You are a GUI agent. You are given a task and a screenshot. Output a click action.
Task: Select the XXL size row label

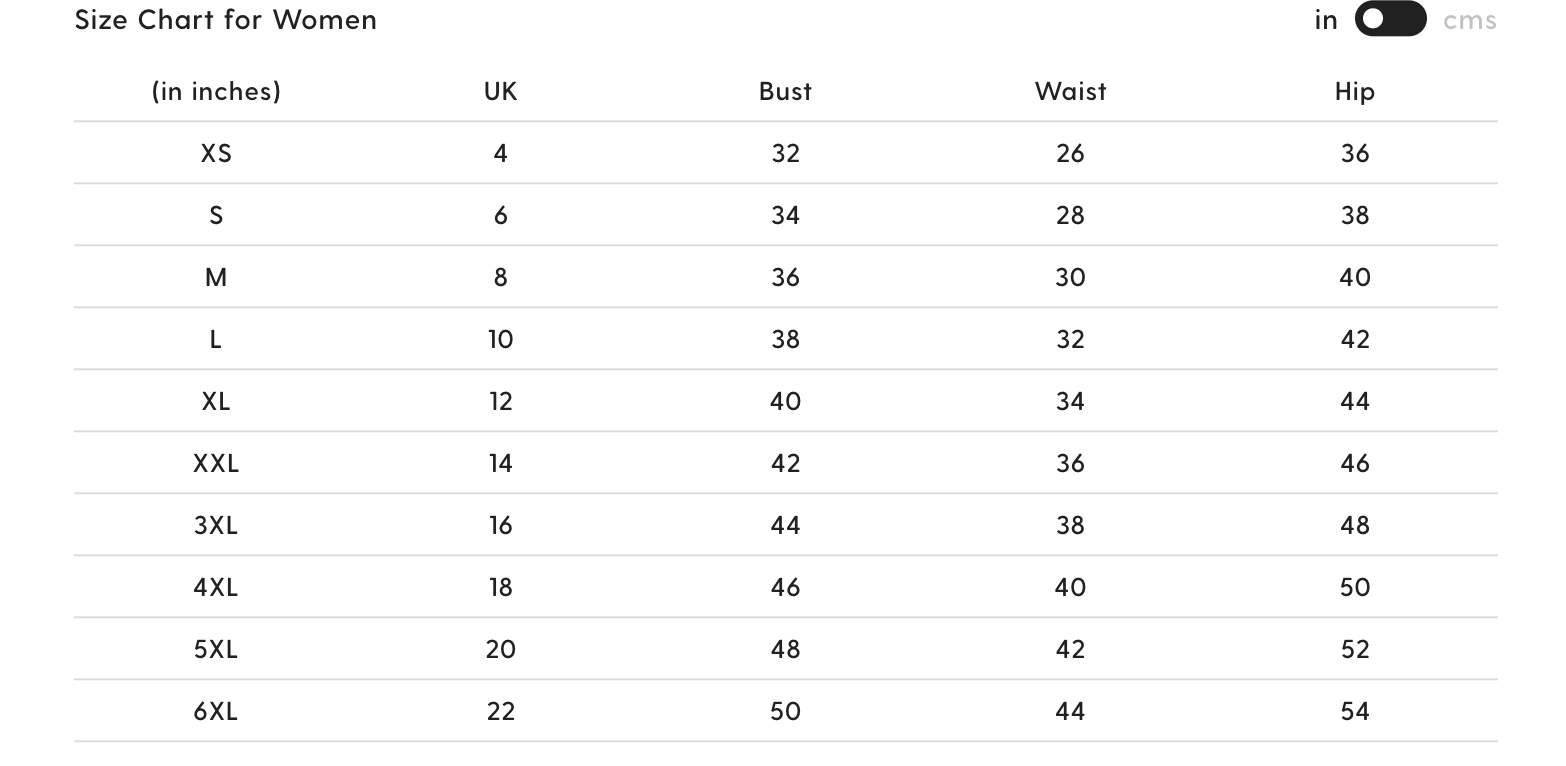tap(216, 463)
